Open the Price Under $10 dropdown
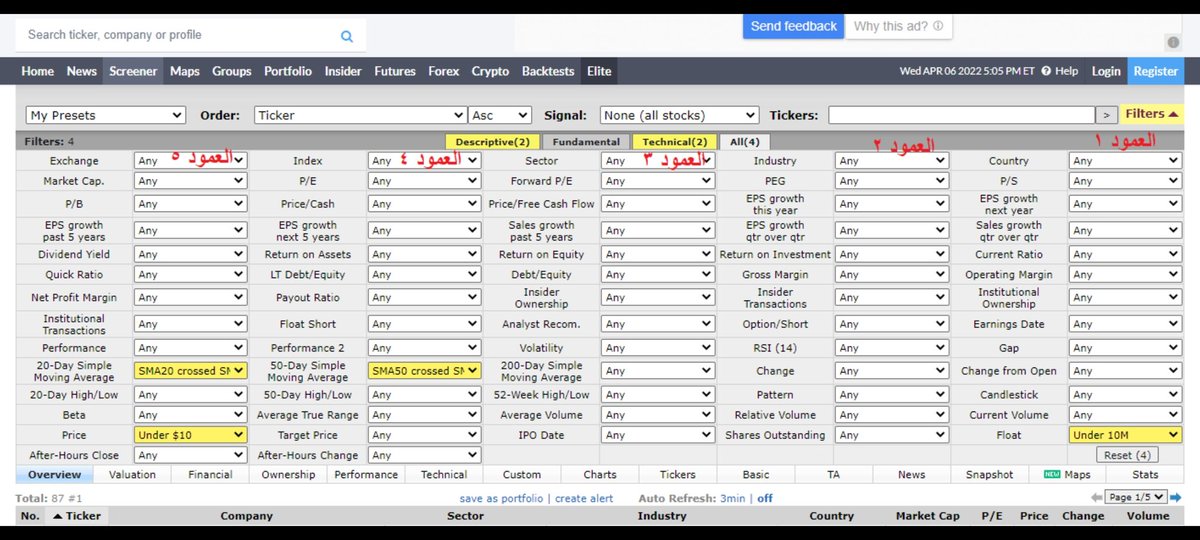Viewport: 1200px width, 540px height. point(190,435)
